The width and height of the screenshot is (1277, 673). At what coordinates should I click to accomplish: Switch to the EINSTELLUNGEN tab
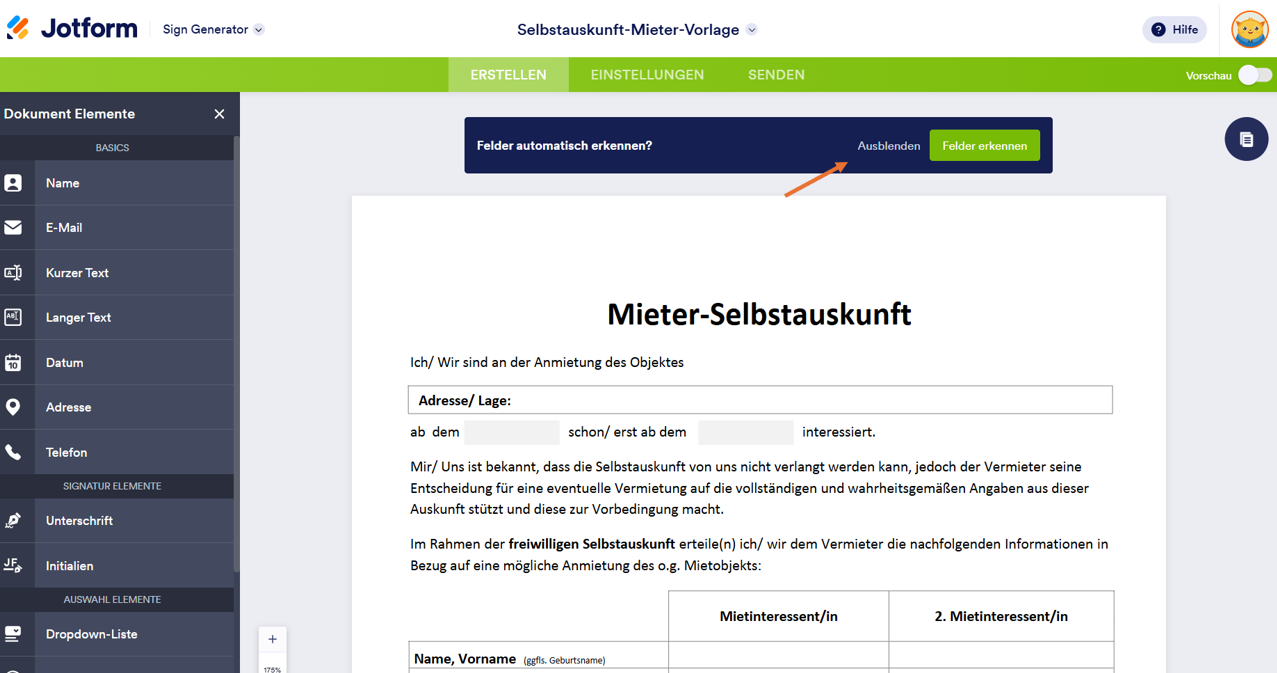coord(646,74)
